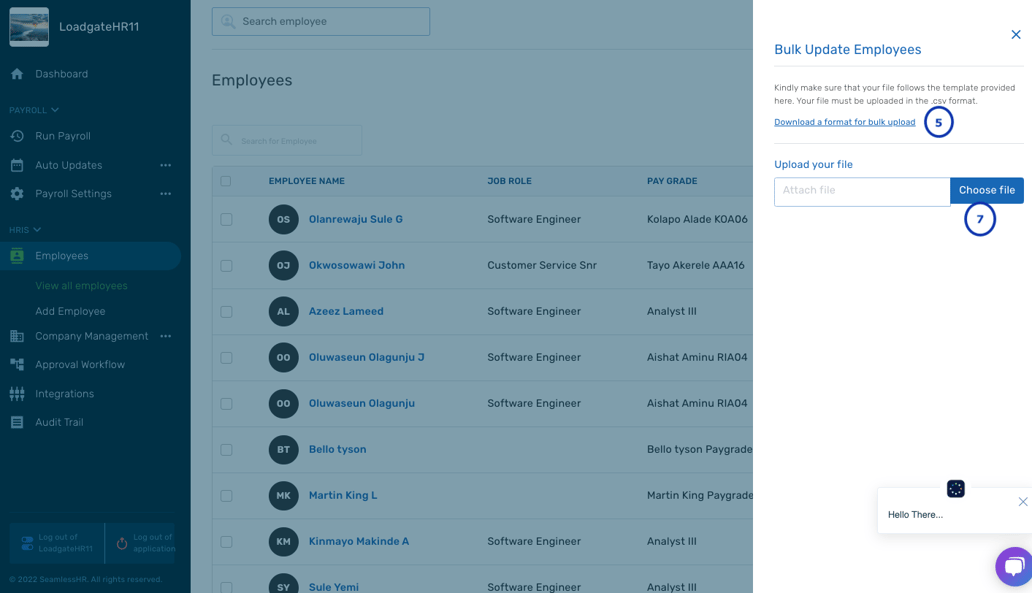Image resolution: width=1032 pixels, height=593 pixels.
Task: Collapse the HRIS section chevron
Action: [36, 228]
